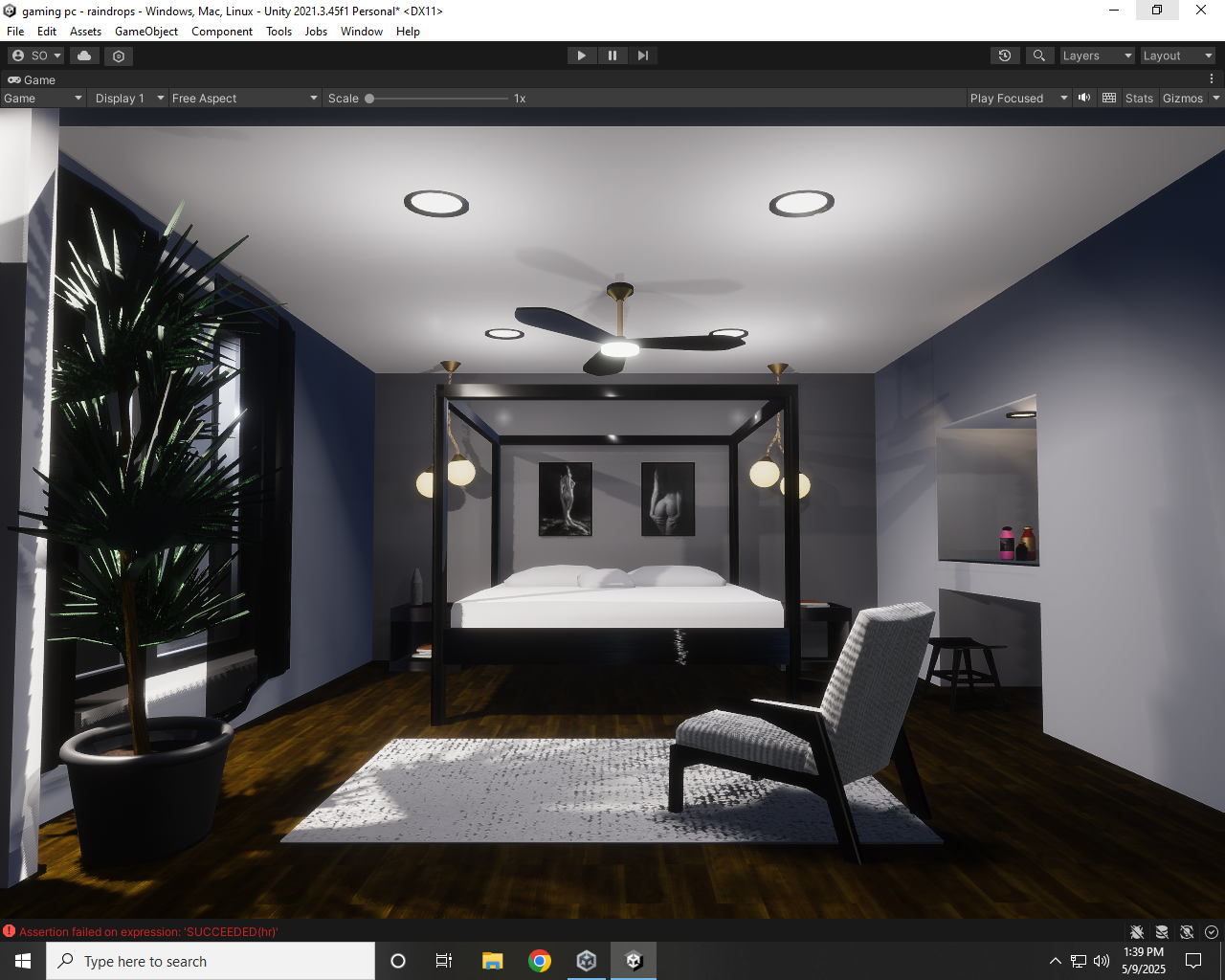Click the Unity Editor taskbar icon
The width and height of the screenshot is (1225, 980).
coord(634,961)
